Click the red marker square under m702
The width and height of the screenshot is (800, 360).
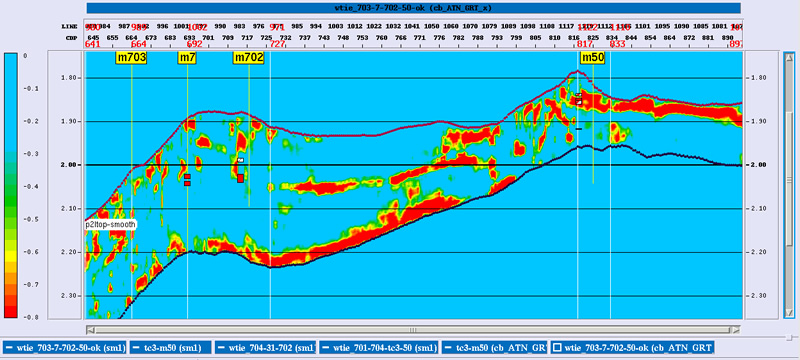click(240, 178)
